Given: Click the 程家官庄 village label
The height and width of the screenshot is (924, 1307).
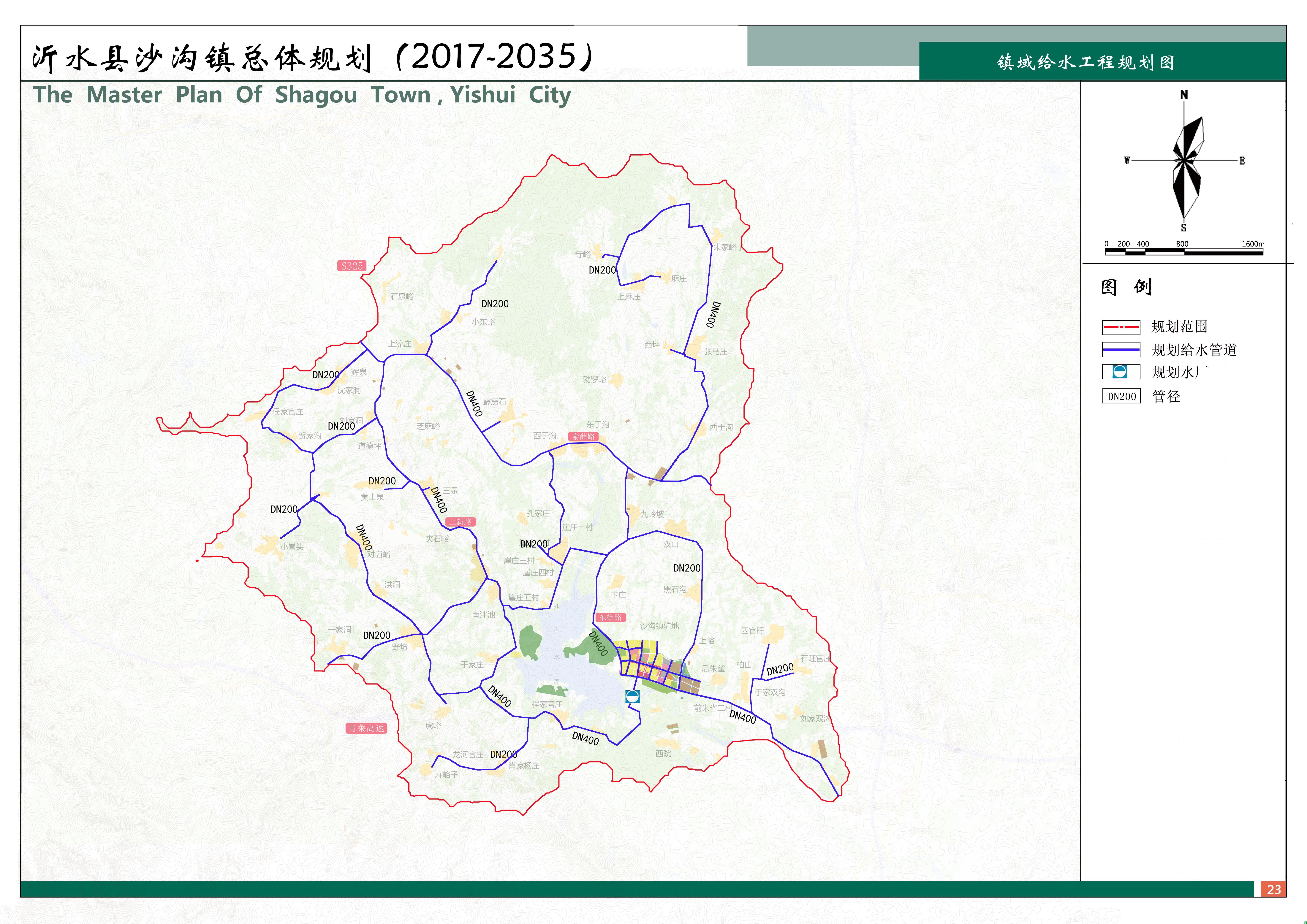Looking at the screenshot, I should point(547,704).
